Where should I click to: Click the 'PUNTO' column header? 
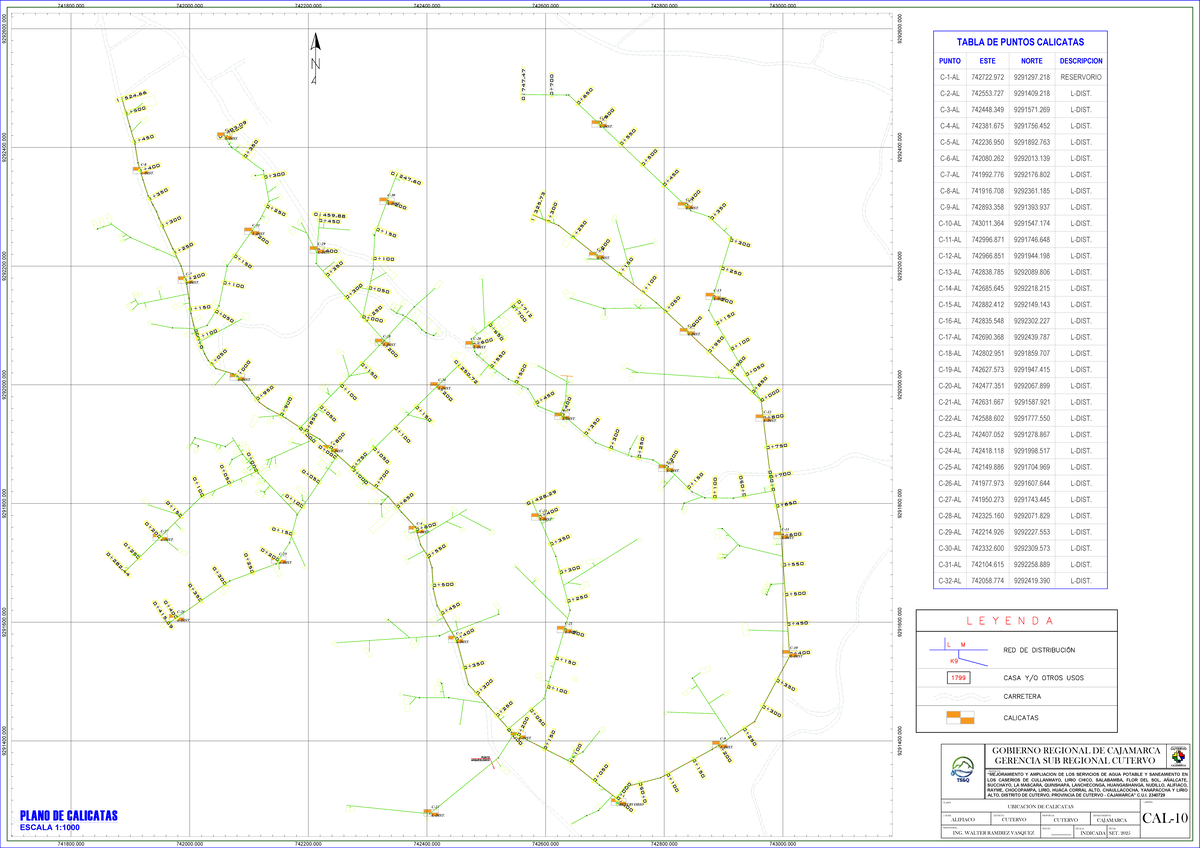949,60
